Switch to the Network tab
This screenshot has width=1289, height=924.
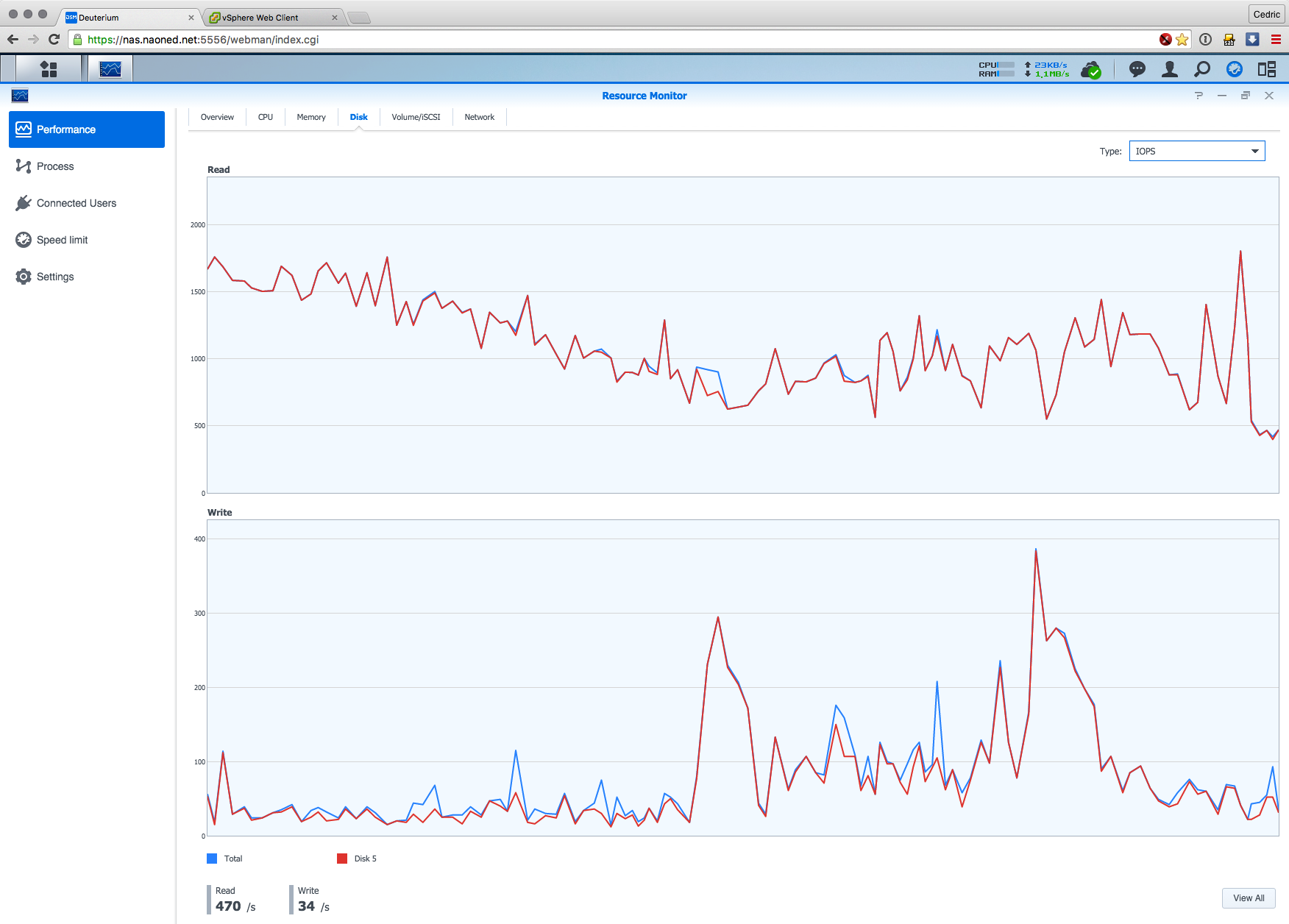click(x=479, y=117)
